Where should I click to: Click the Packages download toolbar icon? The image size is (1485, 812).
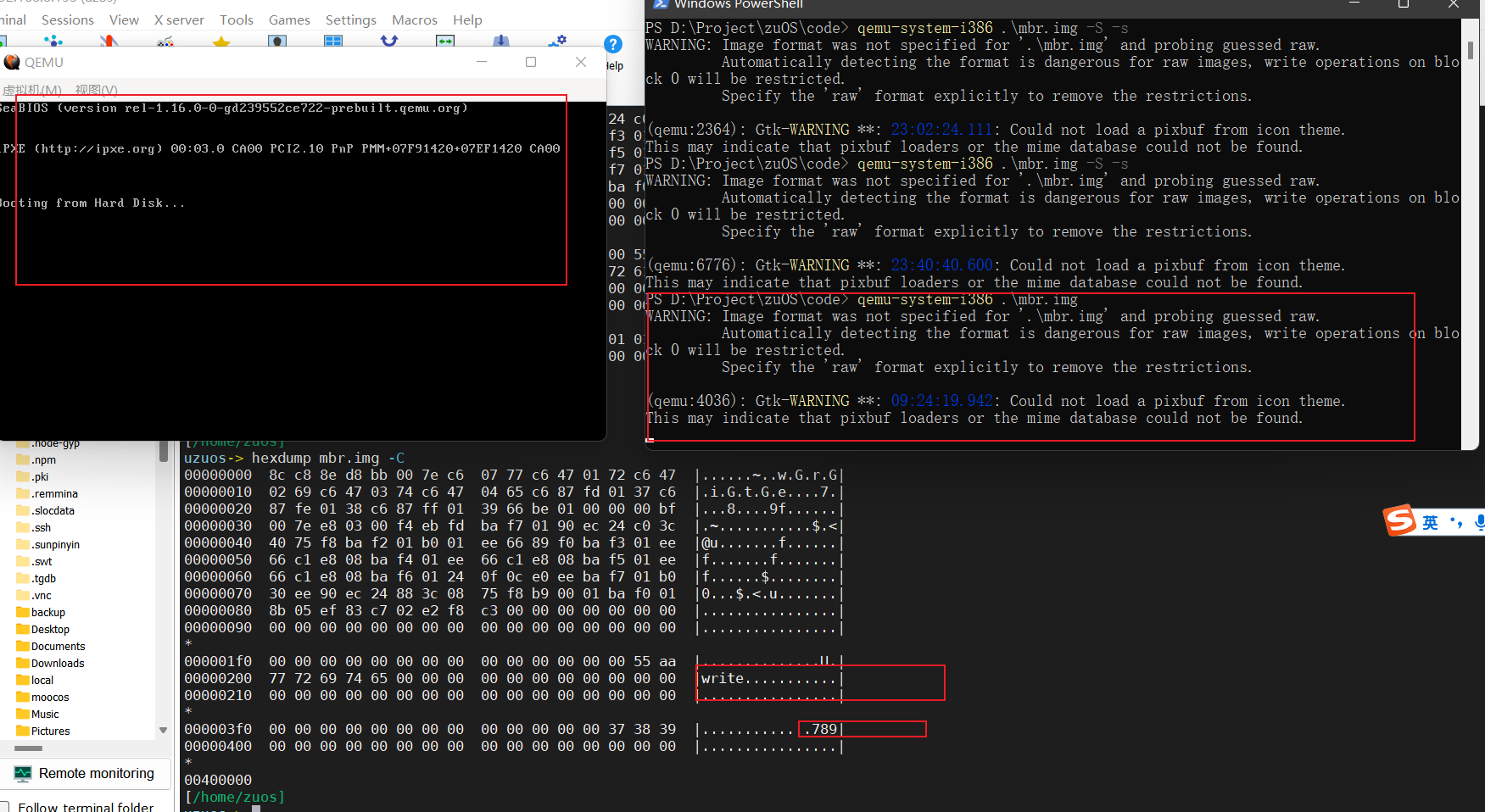501,41
